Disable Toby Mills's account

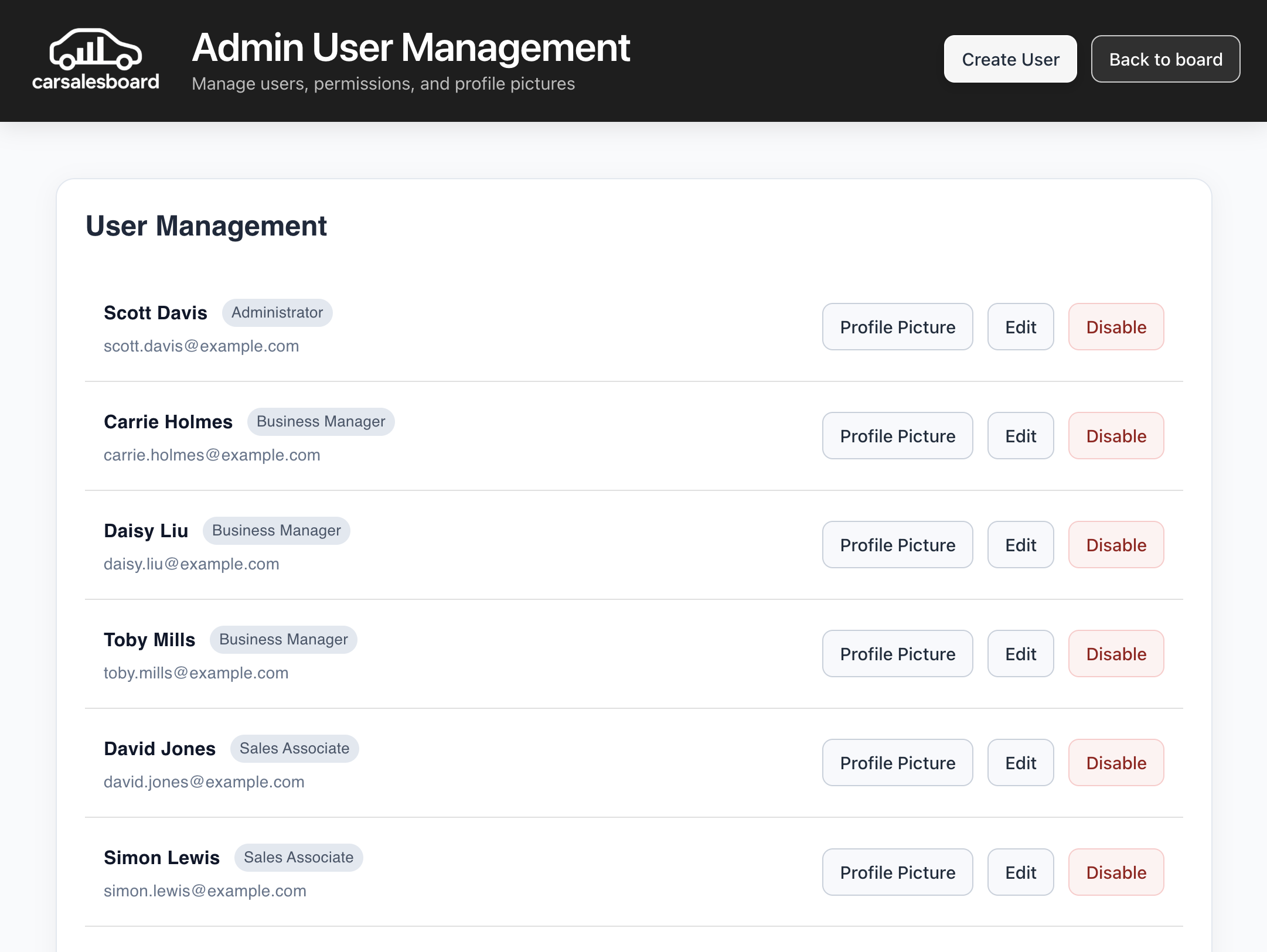[1116, 653]
